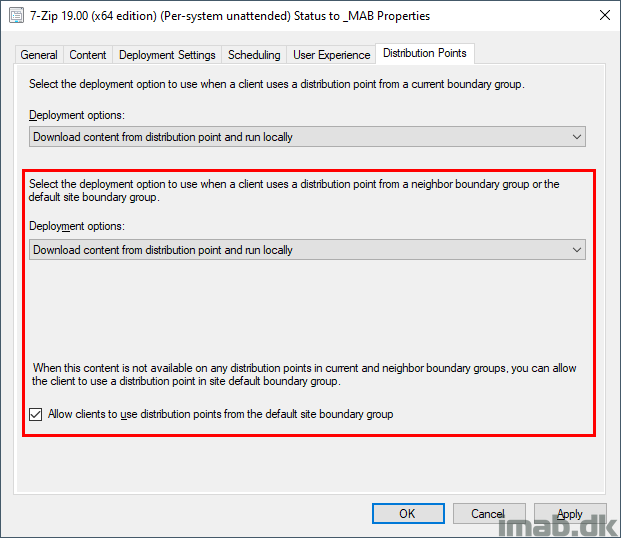Open current boundary group deployment options dropdown
Image resolution: width=621 pixels, height=538 pixels.
click(x=307, y=137)
